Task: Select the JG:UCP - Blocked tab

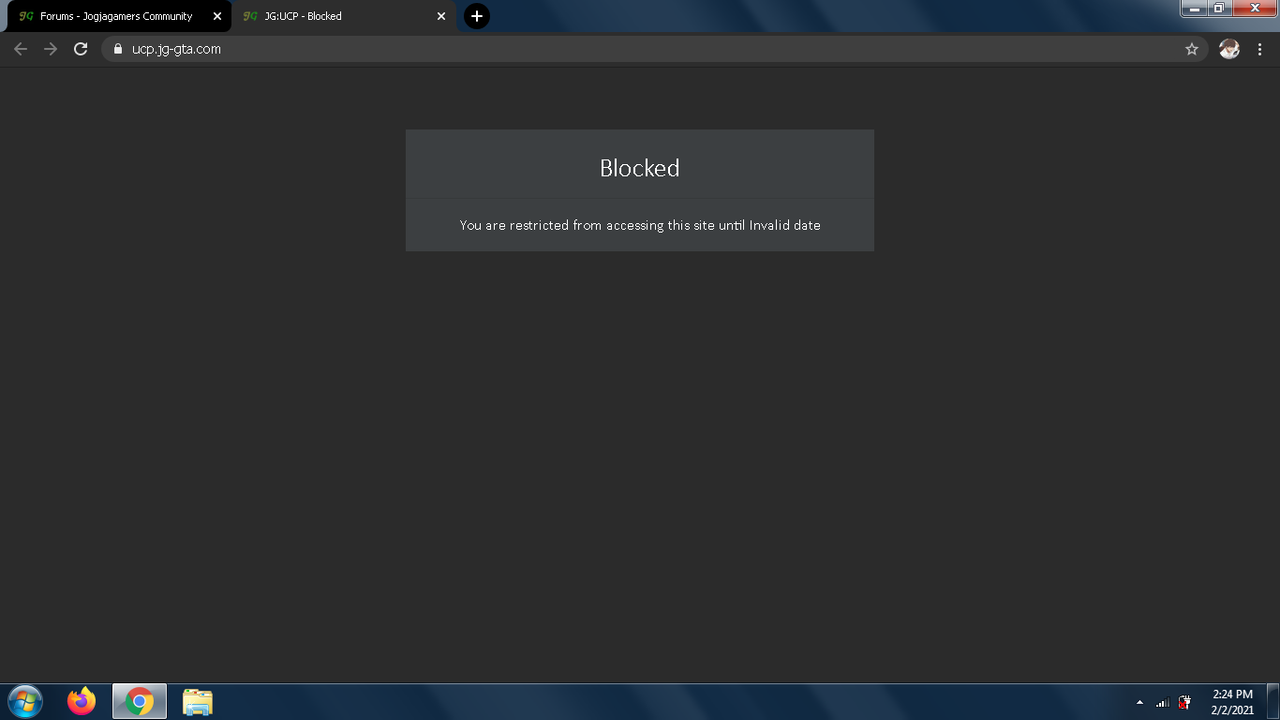Action: 344,16
